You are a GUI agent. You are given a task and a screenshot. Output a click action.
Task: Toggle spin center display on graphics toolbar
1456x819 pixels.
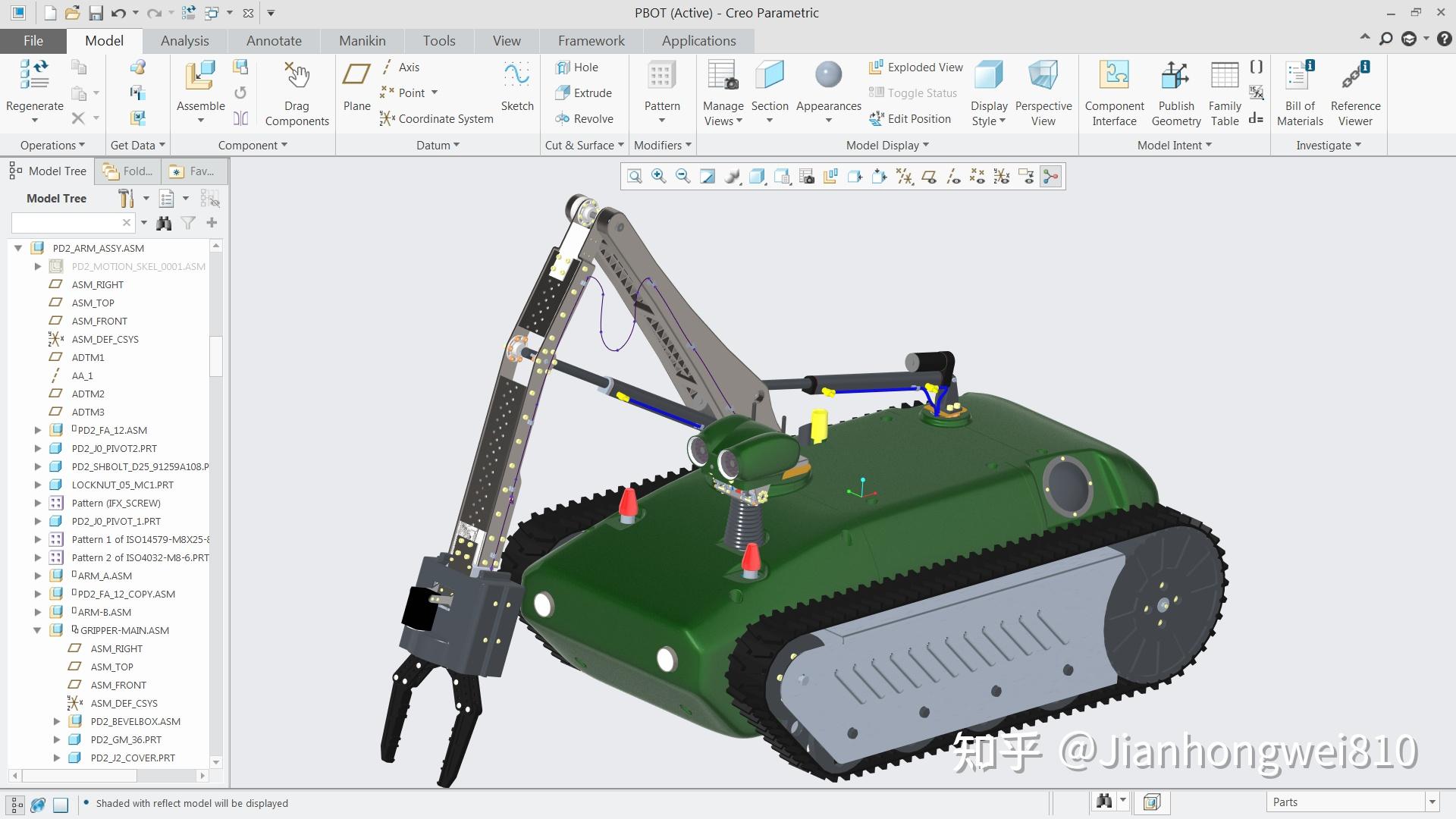[1050, 176]
